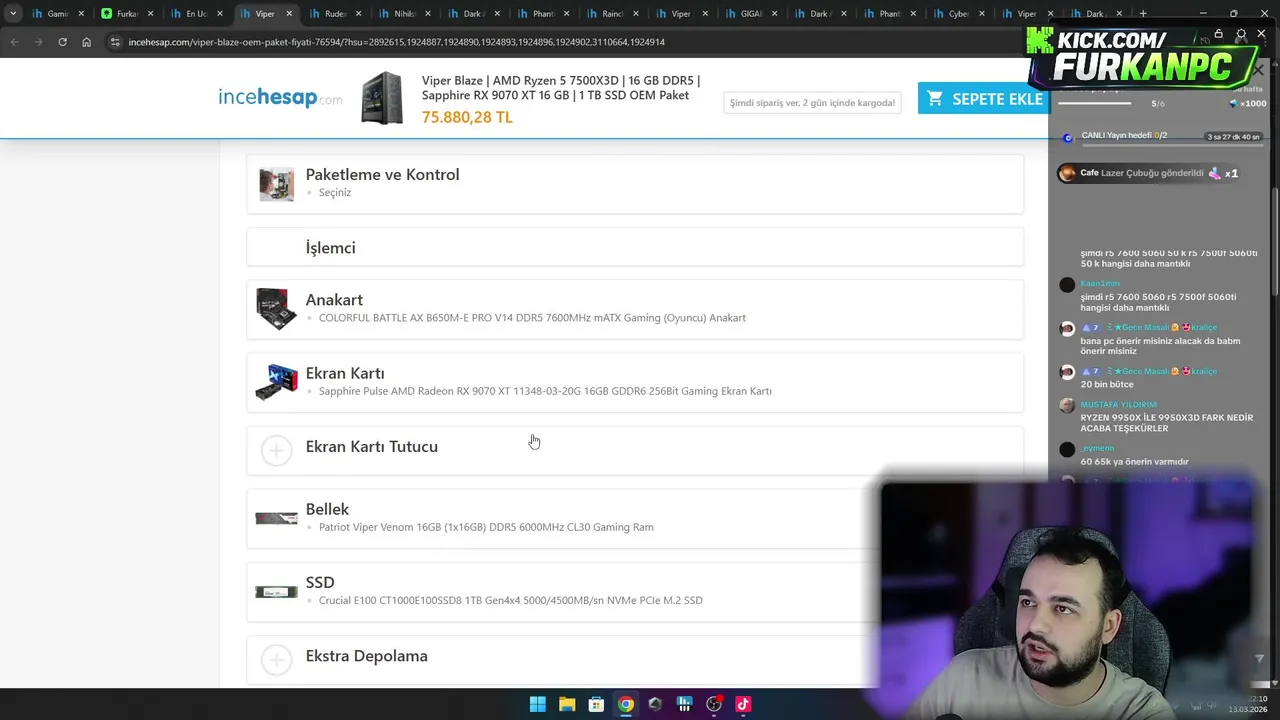
Task: Switch to the Rude browser tab
Action: tap(334, 14)
